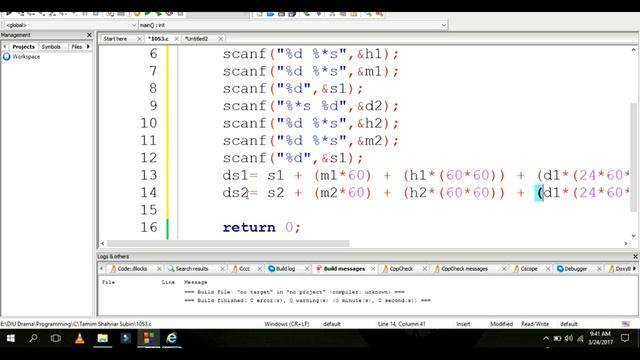This screenshot has width=640, height=360.
Task: Switch to the Symbols tab
Action: coord(51,47)
